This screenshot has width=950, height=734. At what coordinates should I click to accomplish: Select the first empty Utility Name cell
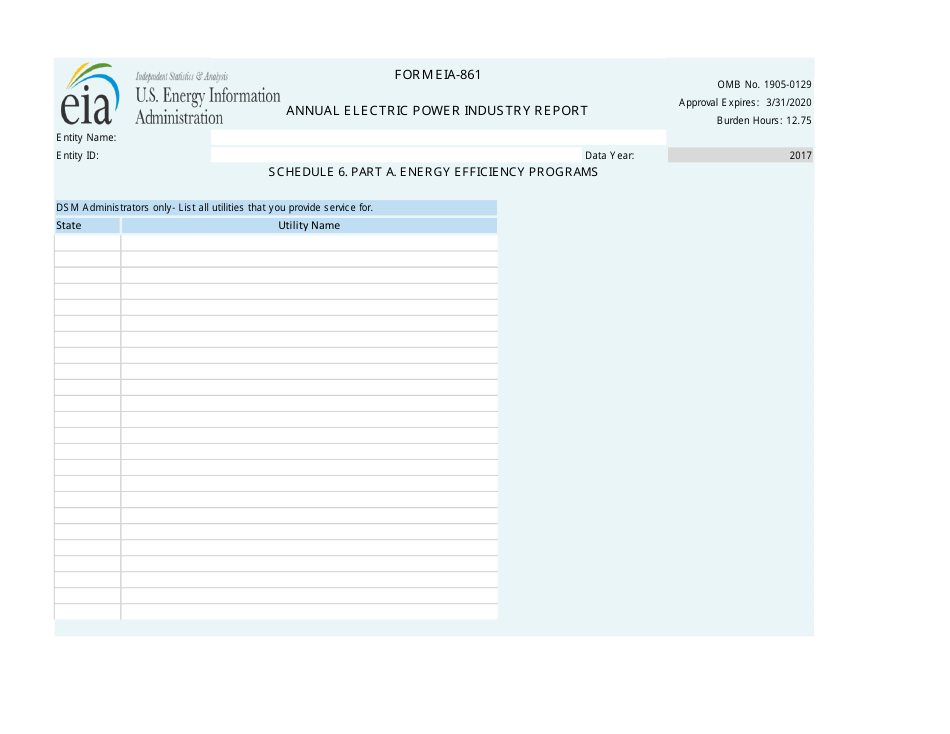[x=309, y=241]
